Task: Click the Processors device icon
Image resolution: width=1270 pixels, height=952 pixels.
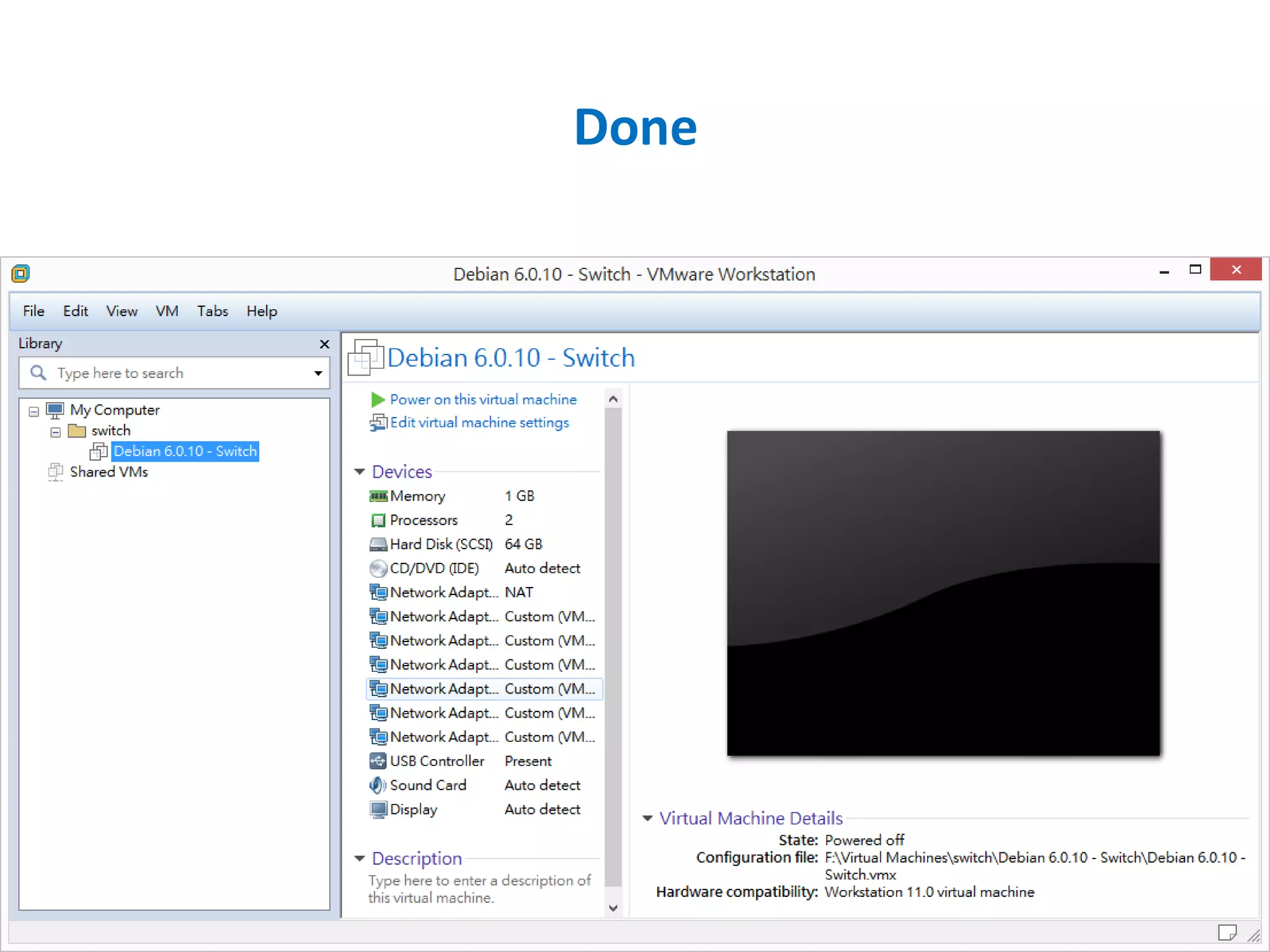Action: click(x=378, y=520)
